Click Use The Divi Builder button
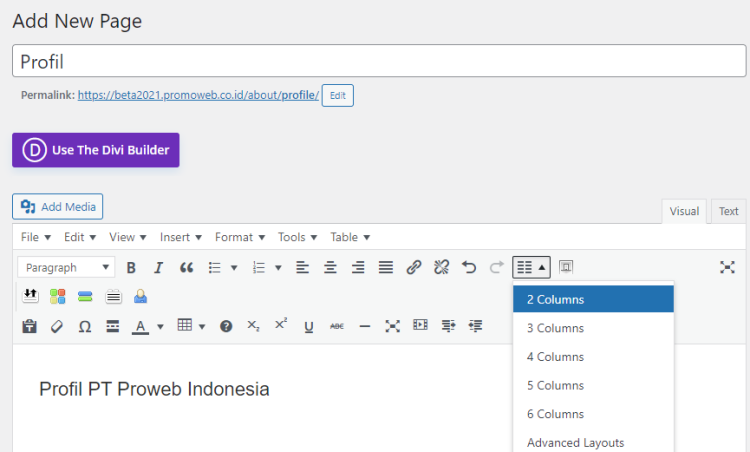Image resolution: width=750 pixels, height=452 pixels. [96, 150]
